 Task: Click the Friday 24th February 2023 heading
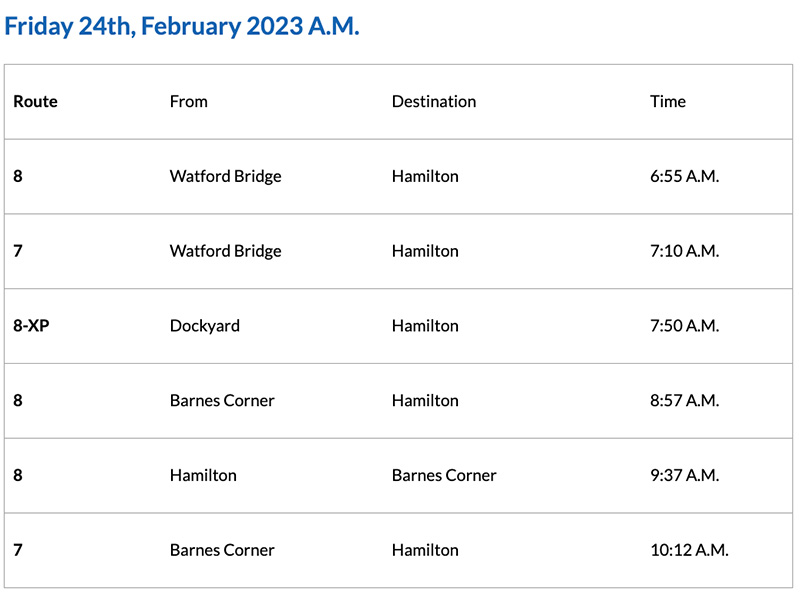pos(181,26)
